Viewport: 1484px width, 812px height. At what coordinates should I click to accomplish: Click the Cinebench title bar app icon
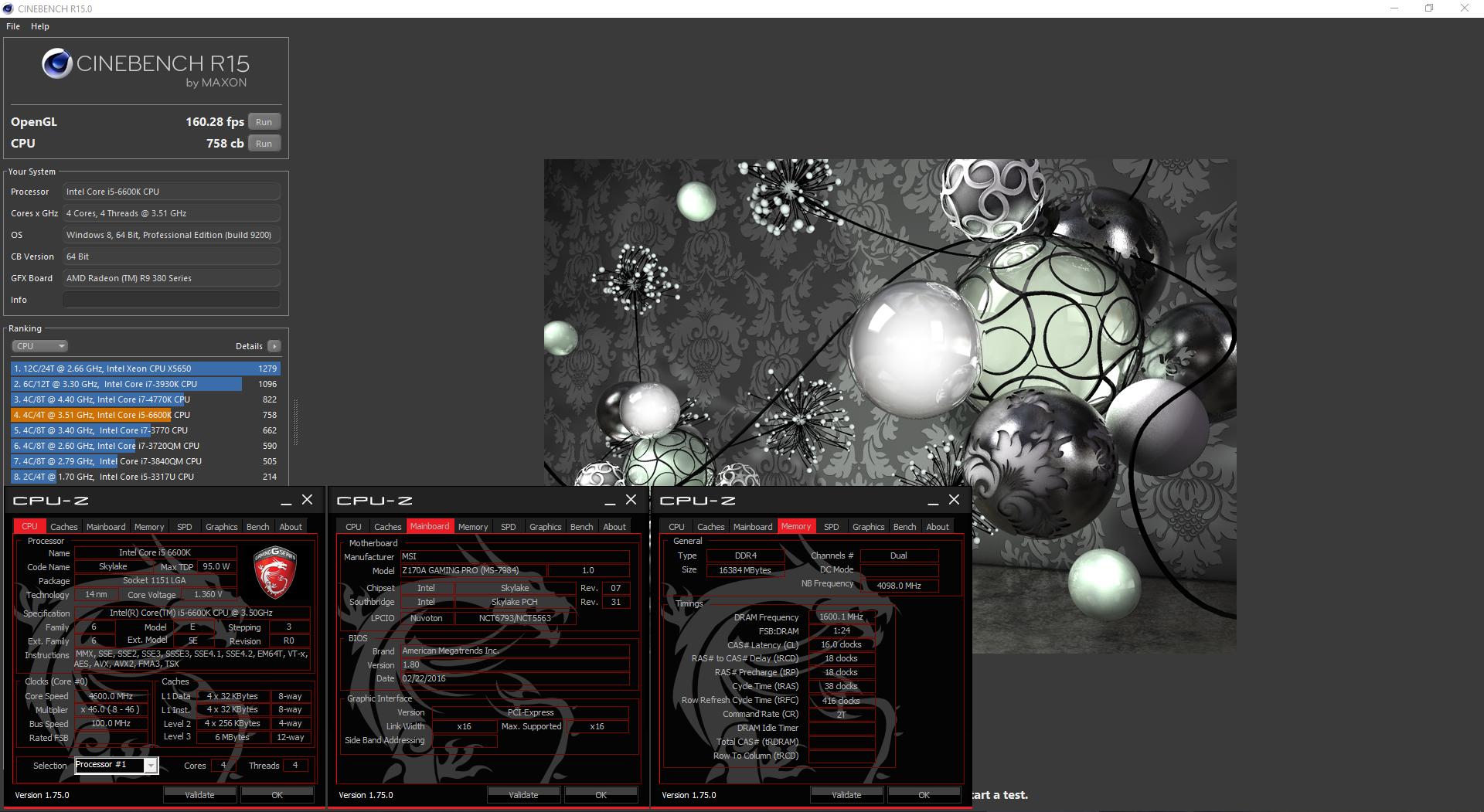coord(9,8)
